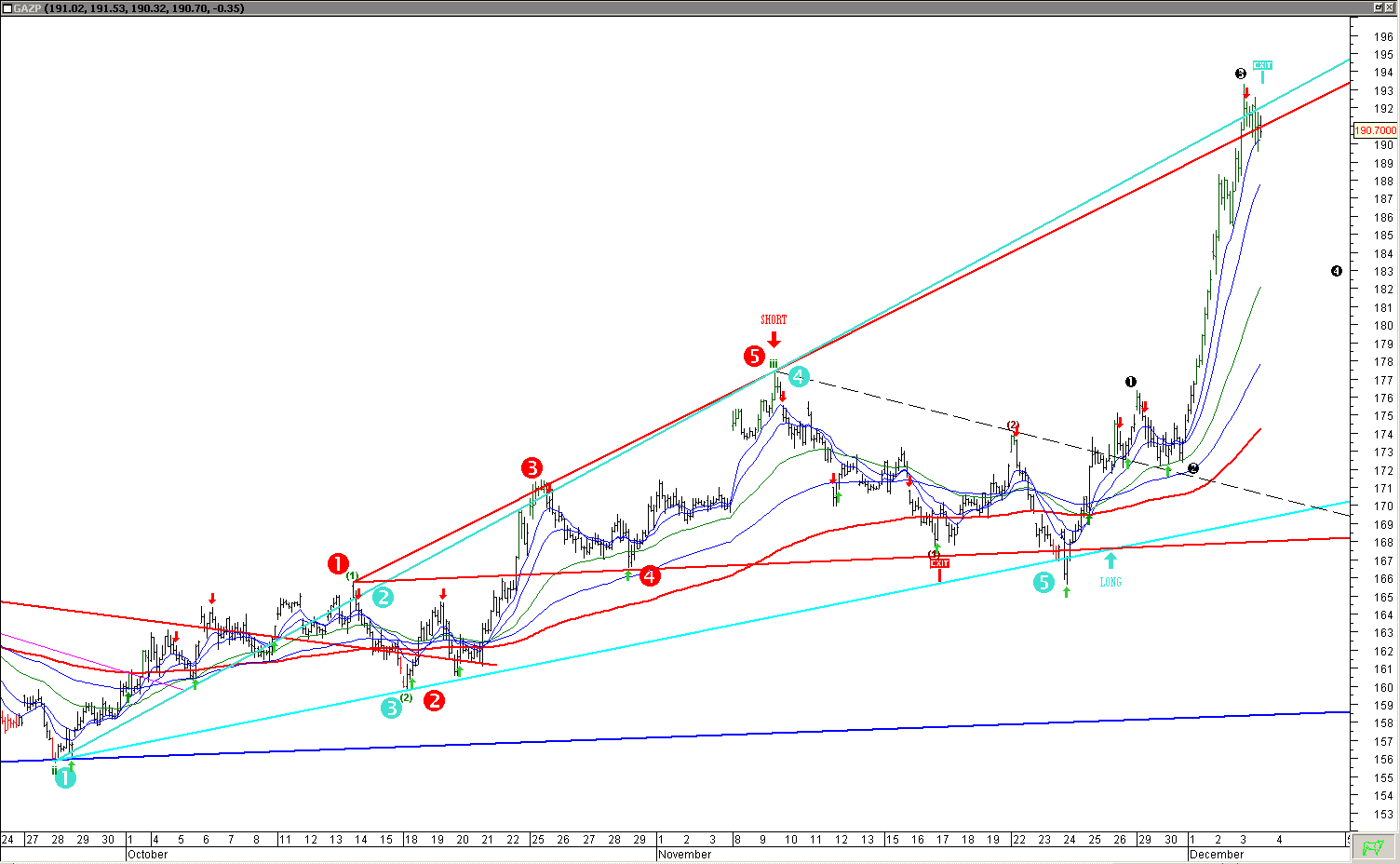Select the cyan circle marker numbered 3

pos(391,709)
